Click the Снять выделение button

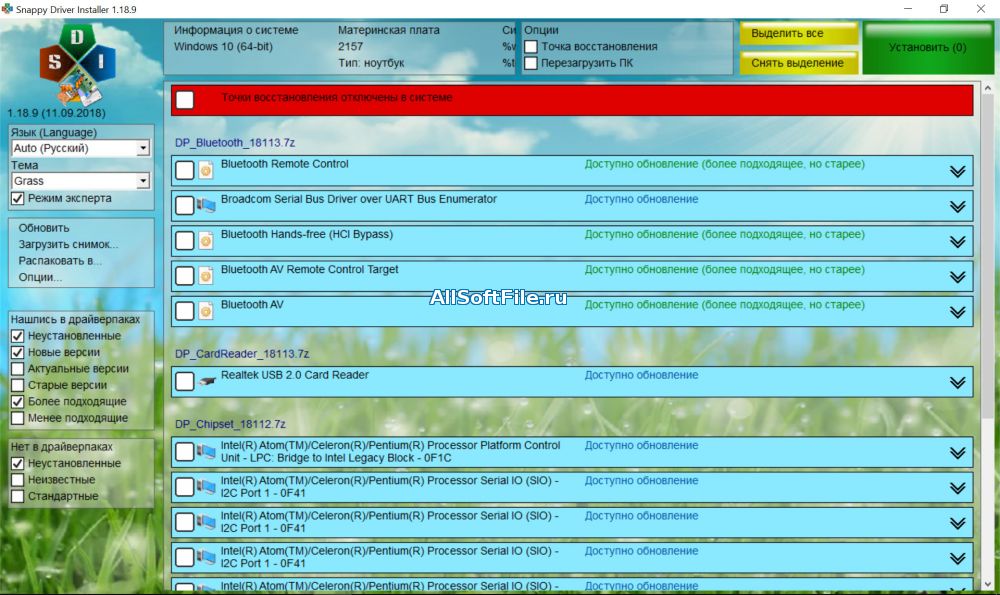coord(798,62)
